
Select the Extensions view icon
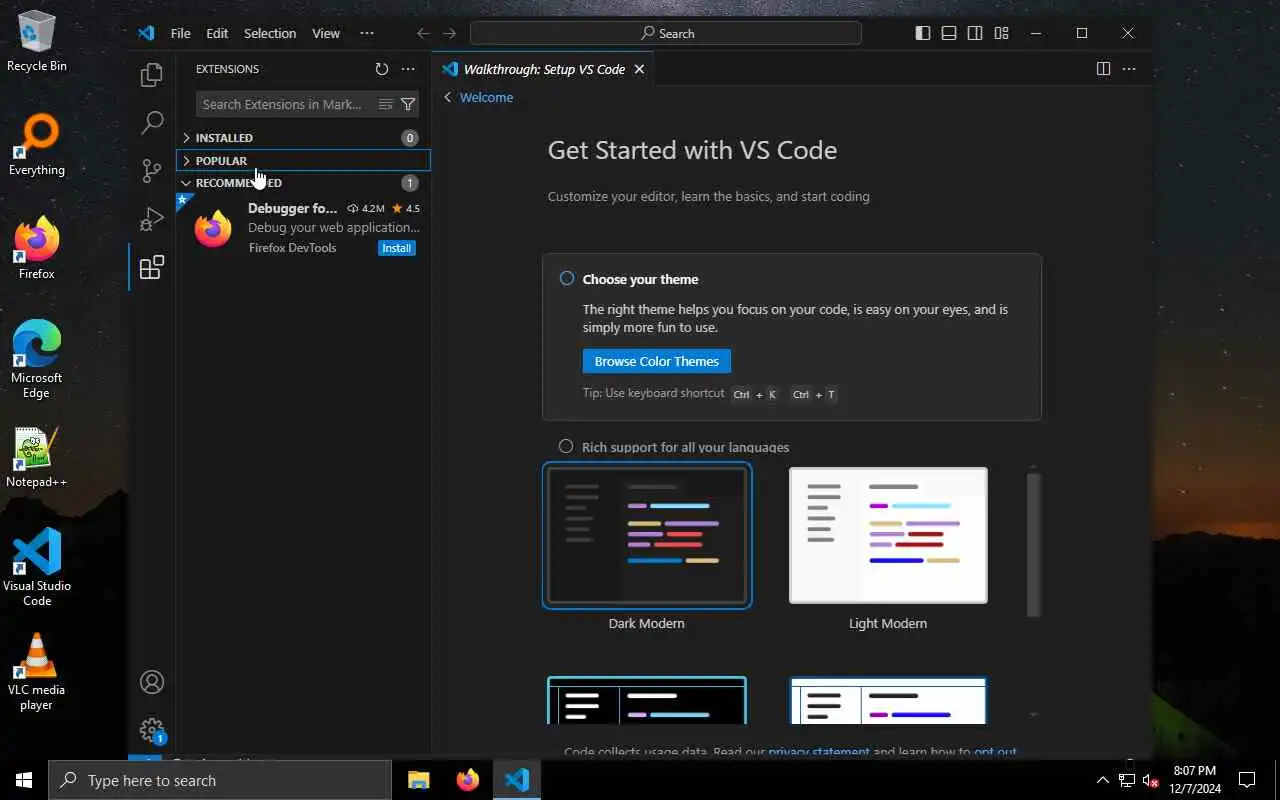(x=151, y=267)
